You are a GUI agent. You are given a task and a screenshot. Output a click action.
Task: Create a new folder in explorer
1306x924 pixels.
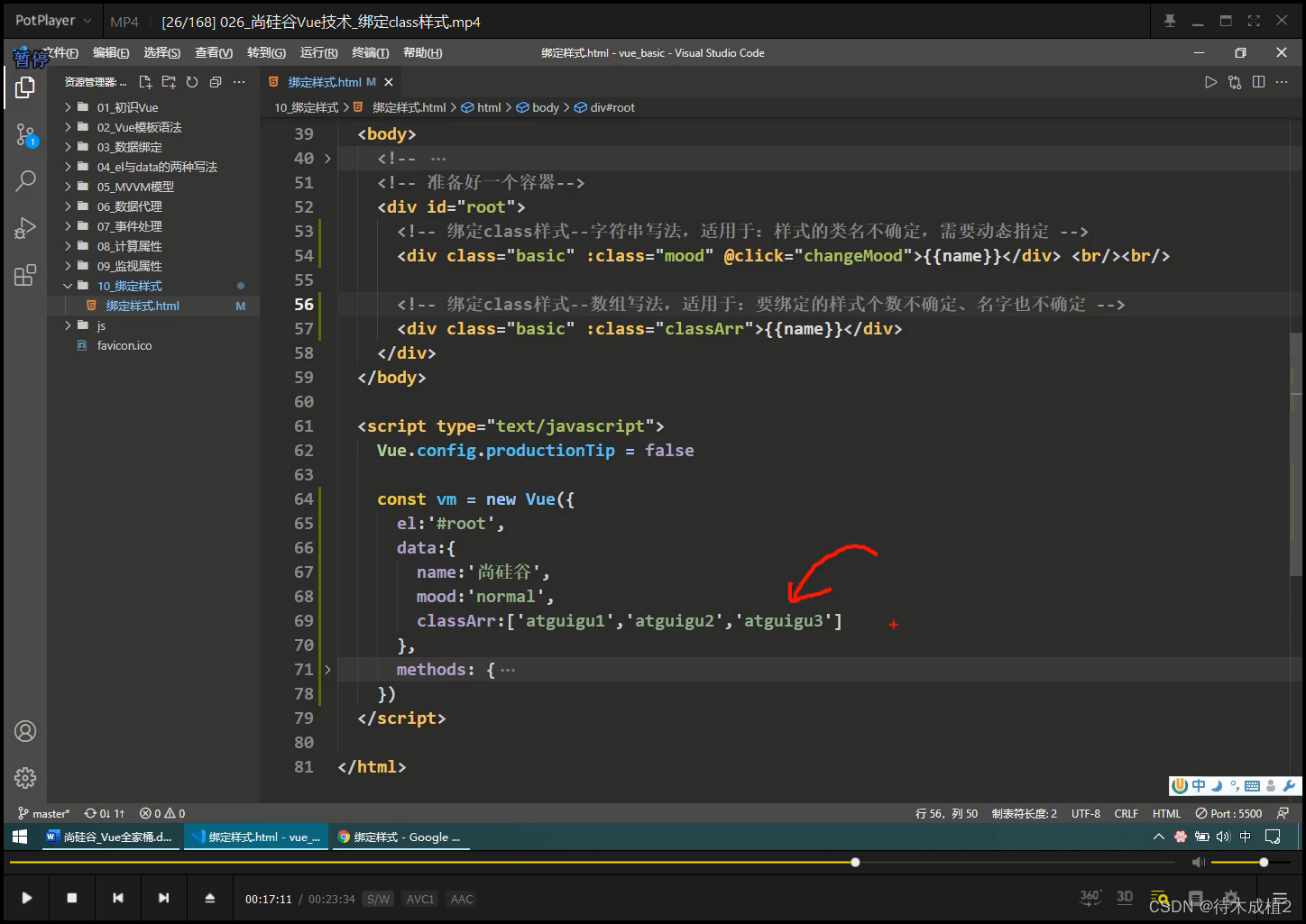(x=169, y=82)
